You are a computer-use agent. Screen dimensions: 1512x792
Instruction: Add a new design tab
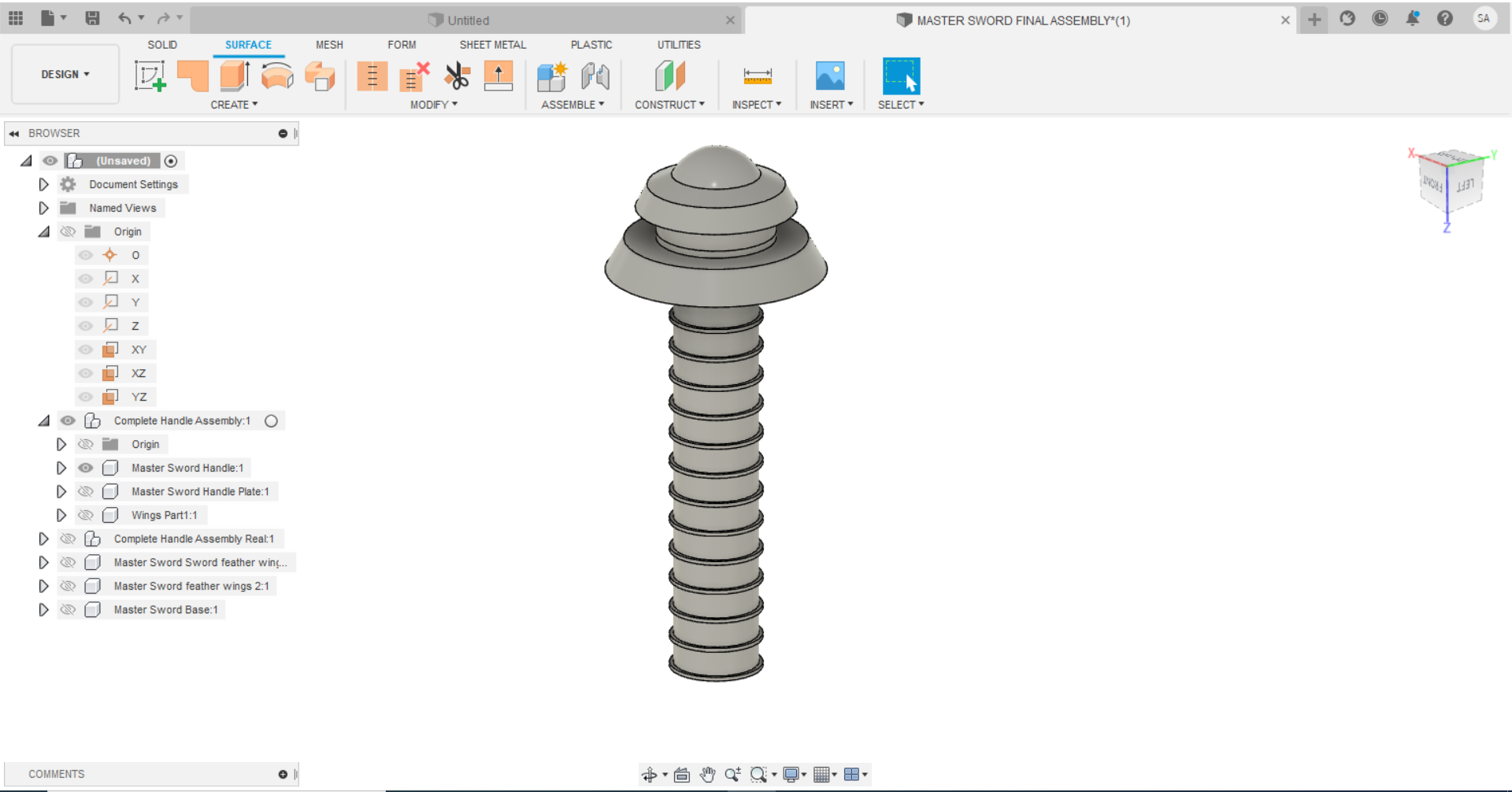click(1314, 20)
